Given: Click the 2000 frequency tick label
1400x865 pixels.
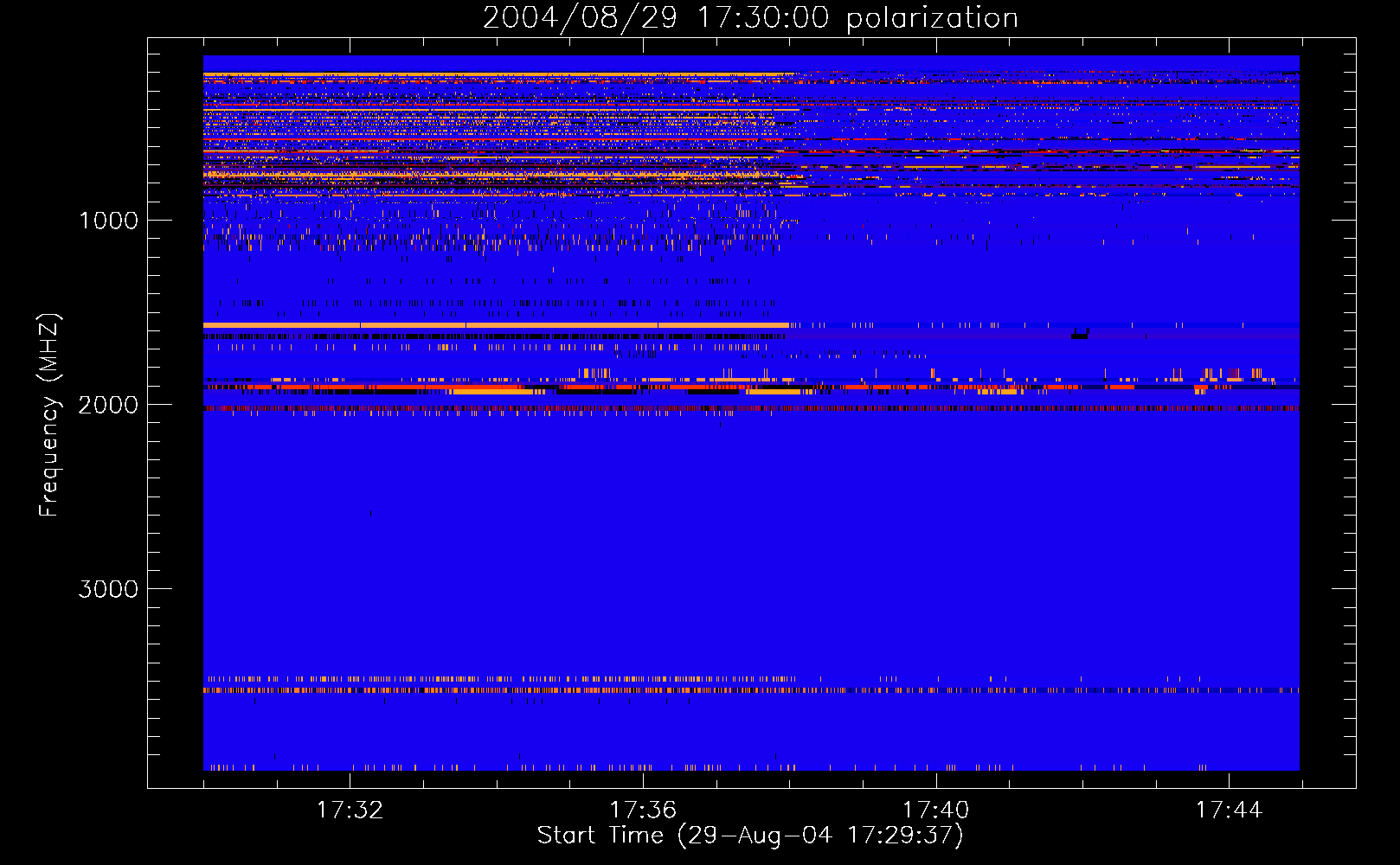Looking at the screenshot, I should click(108, 405).
